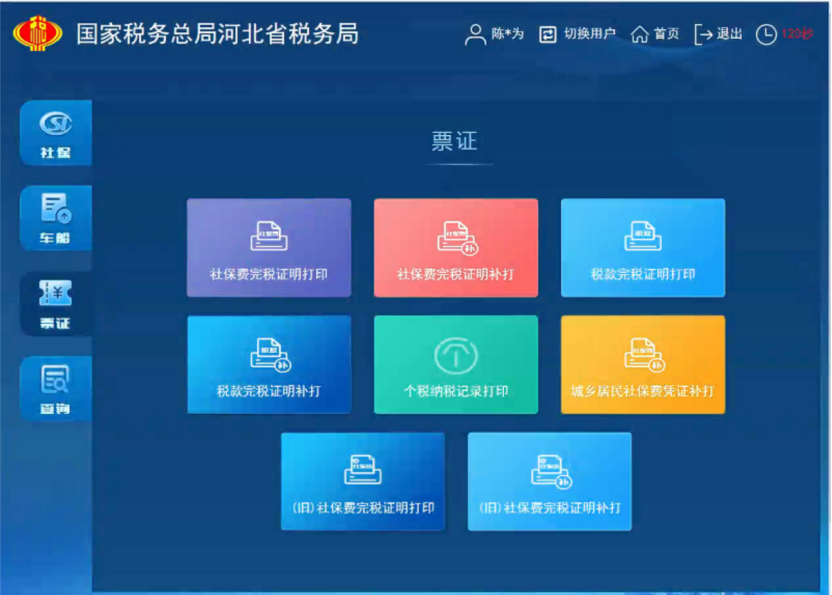Click the 退出 logout icon
The width and height of the screenshot is (832, 595).
coord(704,34)
